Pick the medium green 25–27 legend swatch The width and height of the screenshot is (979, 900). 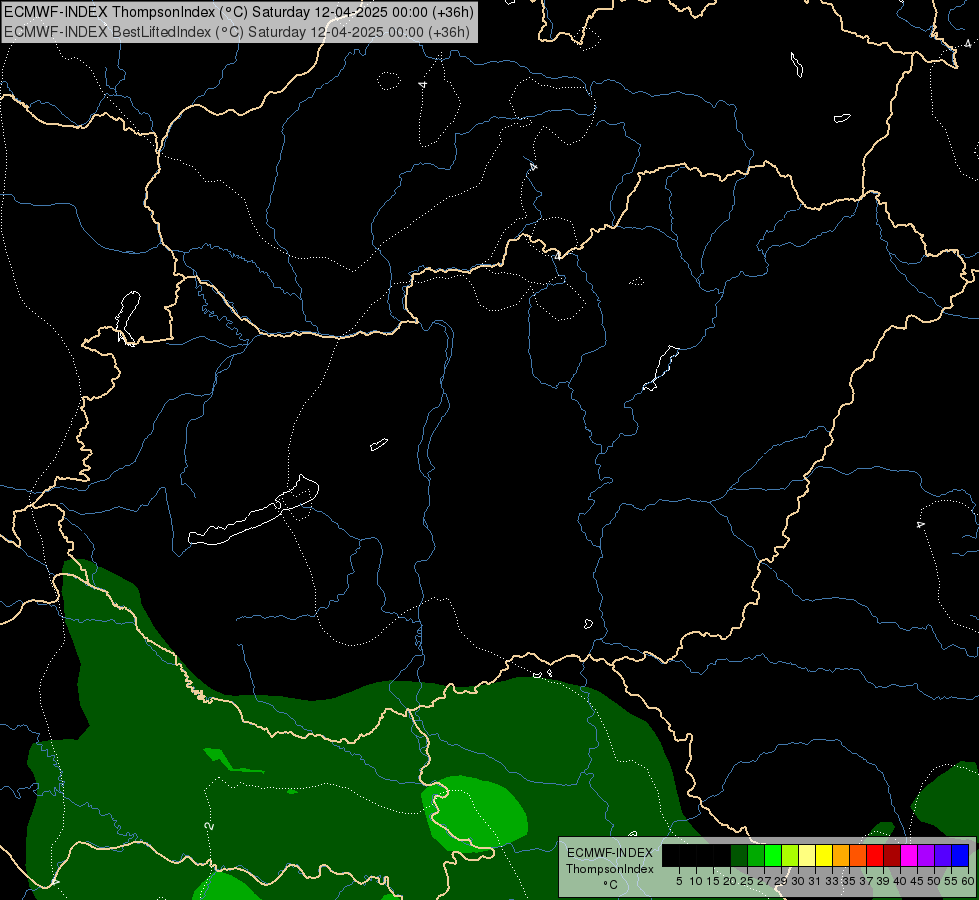tap(756, 855)
